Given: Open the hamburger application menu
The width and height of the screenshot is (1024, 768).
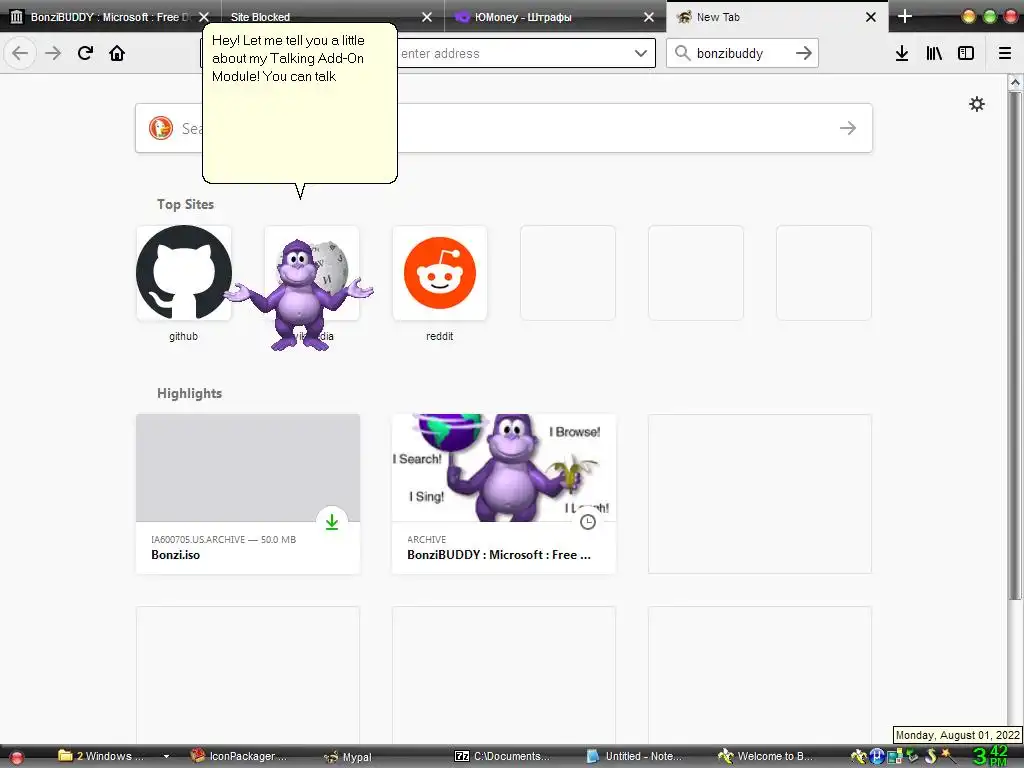Looking at the screenshot, I should [x=1005, y=54].
